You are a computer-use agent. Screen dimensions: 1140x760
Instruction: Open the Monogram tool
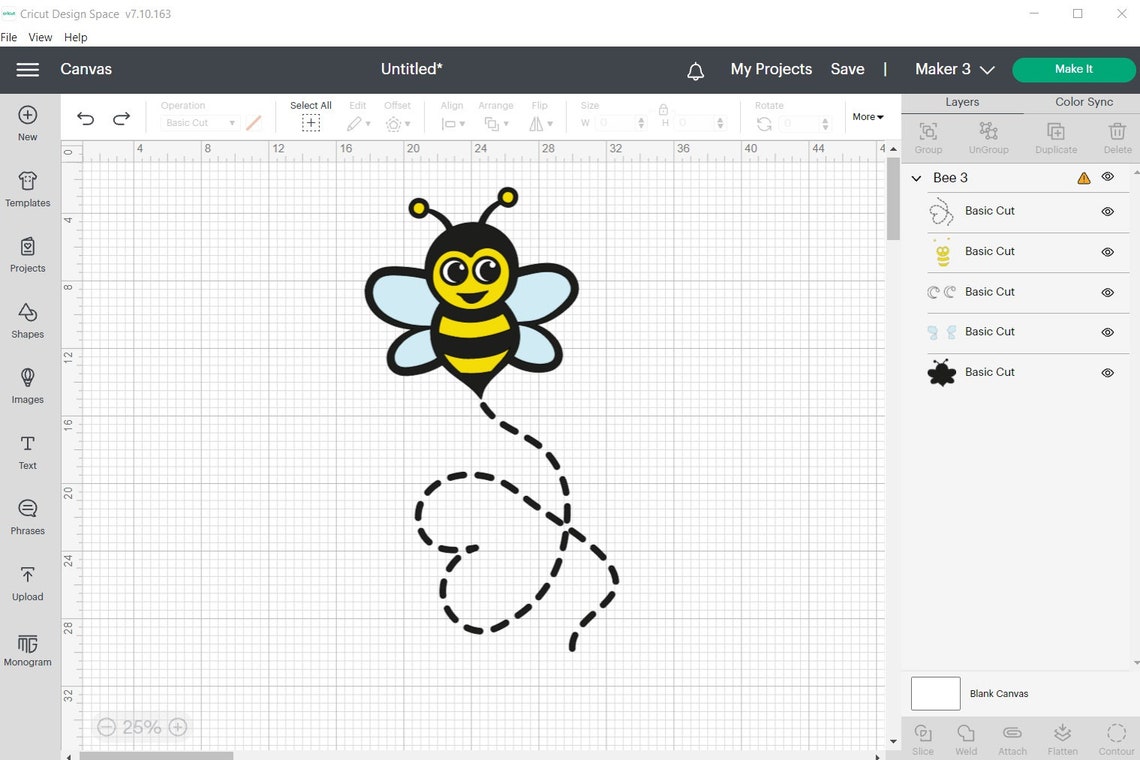pos(27,648)
